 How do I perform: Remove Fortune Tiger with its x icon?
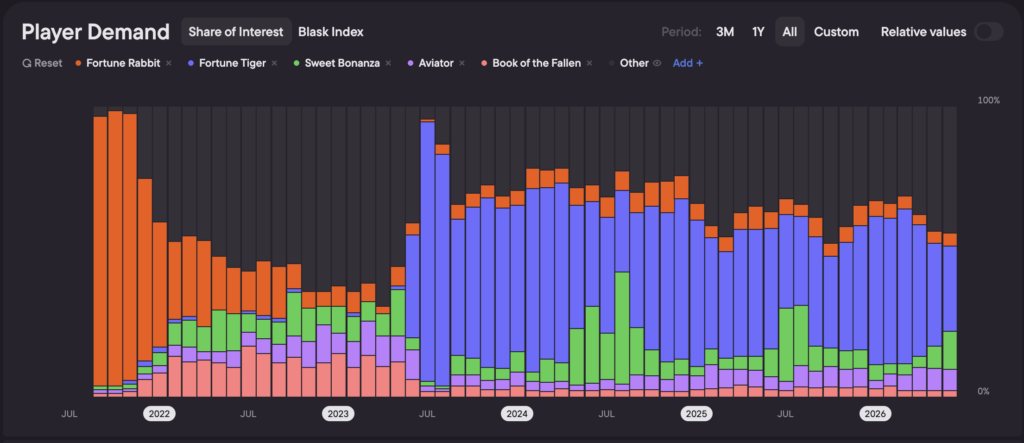pos(274,63)
